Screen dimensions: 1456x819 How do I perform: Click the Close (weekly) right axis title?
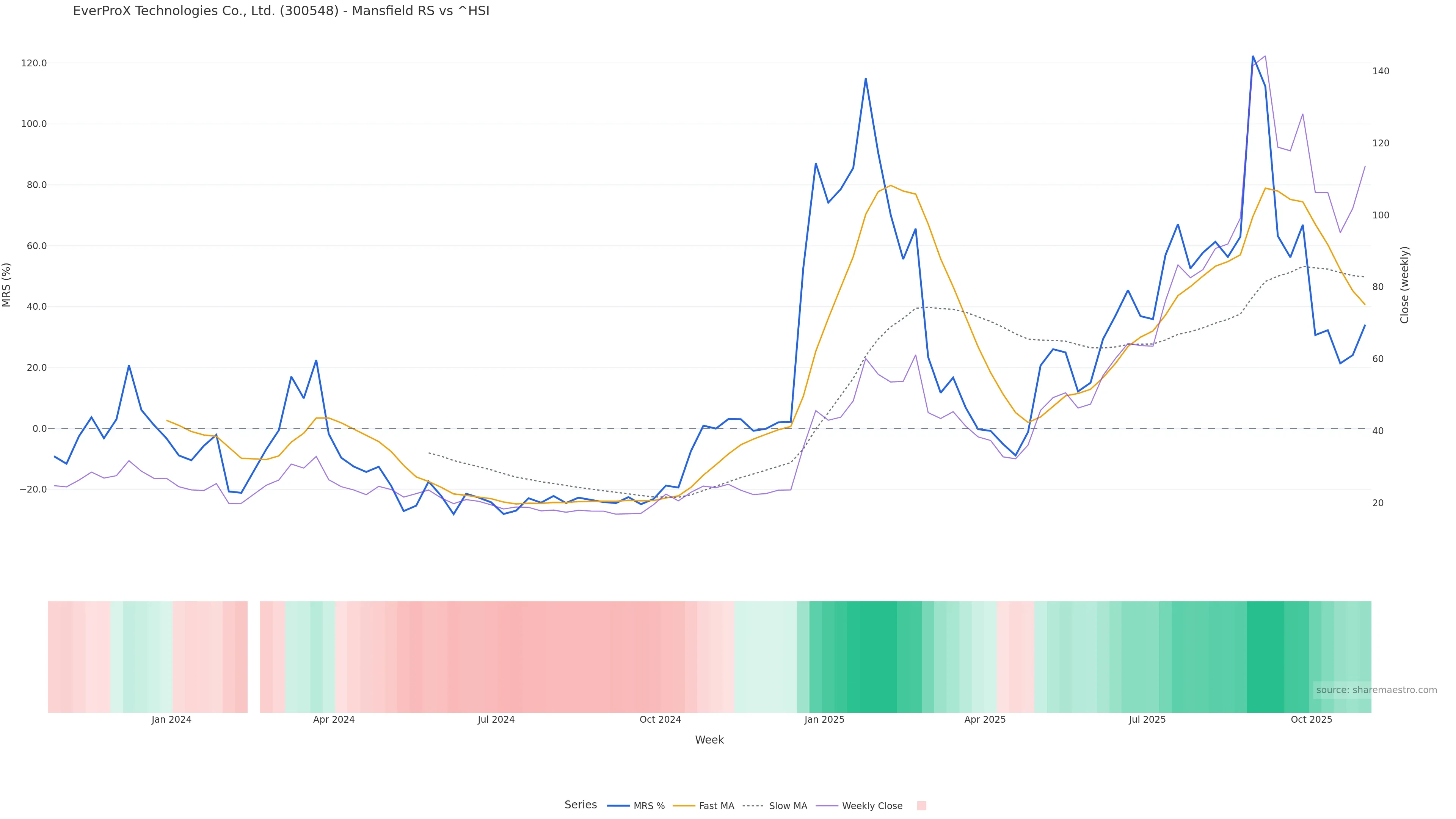pyautogui.click(x=1404, y=285)
